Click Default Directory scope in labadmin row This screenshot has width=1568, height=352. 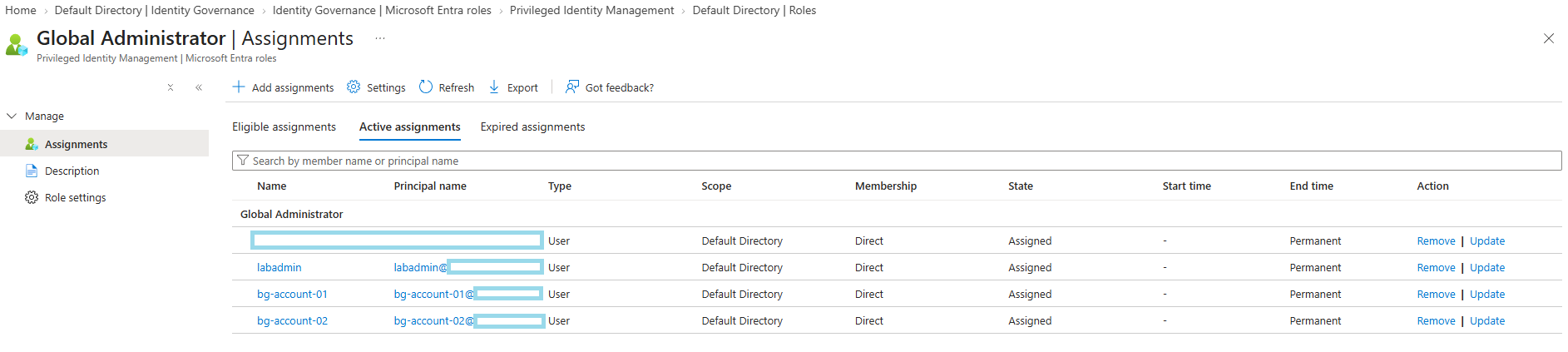click(741, 267)
